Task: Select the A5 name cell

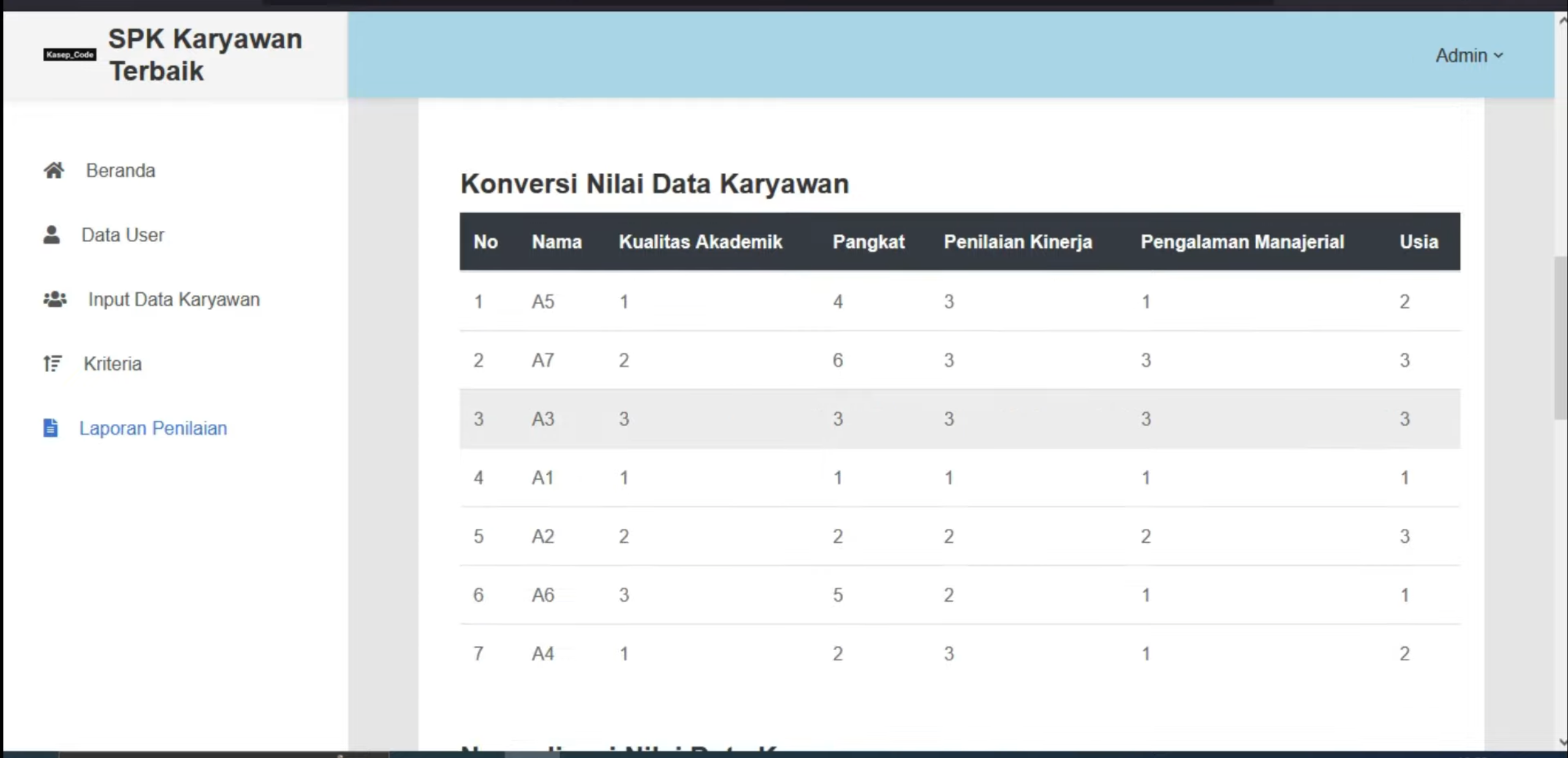Action: click(543, 301)
